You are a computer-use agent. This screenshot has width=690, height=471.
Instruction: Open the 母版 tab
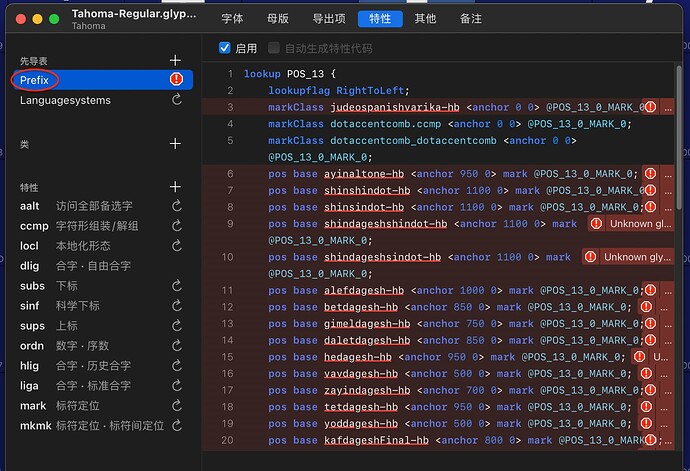(278, 18)
